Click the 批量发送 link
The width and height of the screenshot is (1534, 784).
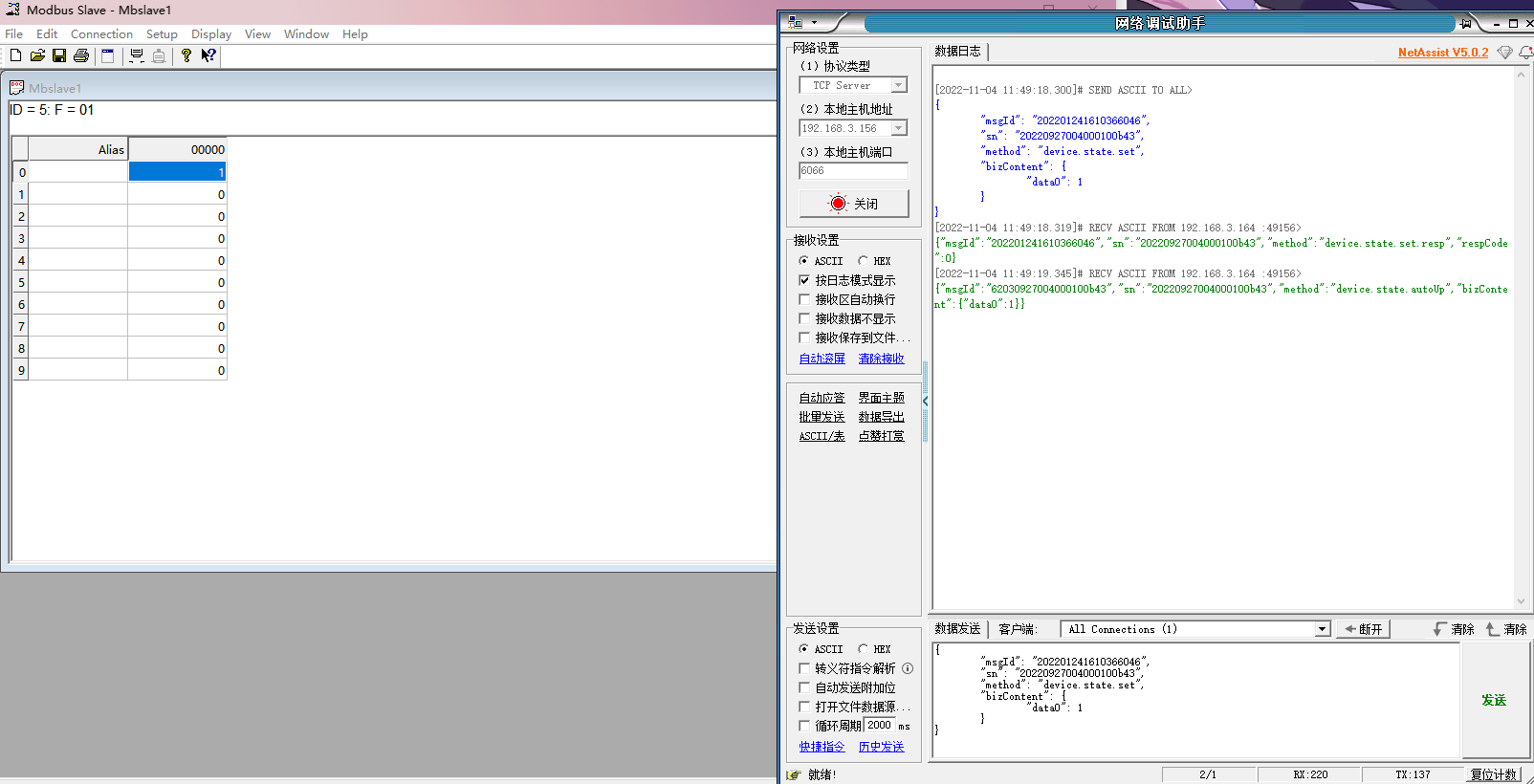pos(822,417)
